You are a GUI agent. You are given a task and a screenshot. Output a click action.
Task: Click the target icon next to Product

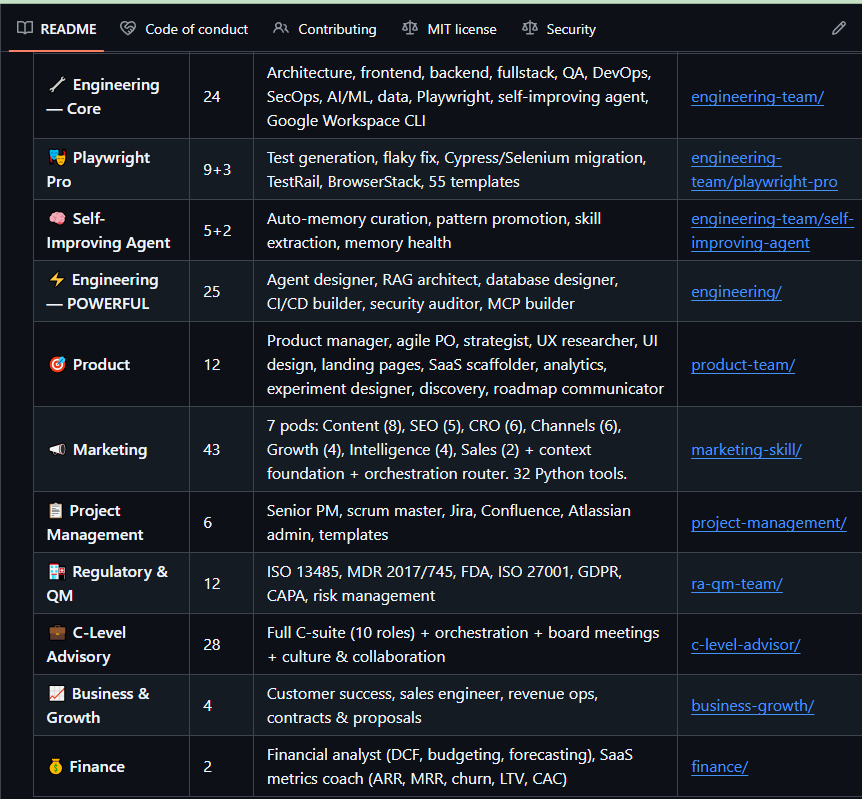click(x=57, y=365)
